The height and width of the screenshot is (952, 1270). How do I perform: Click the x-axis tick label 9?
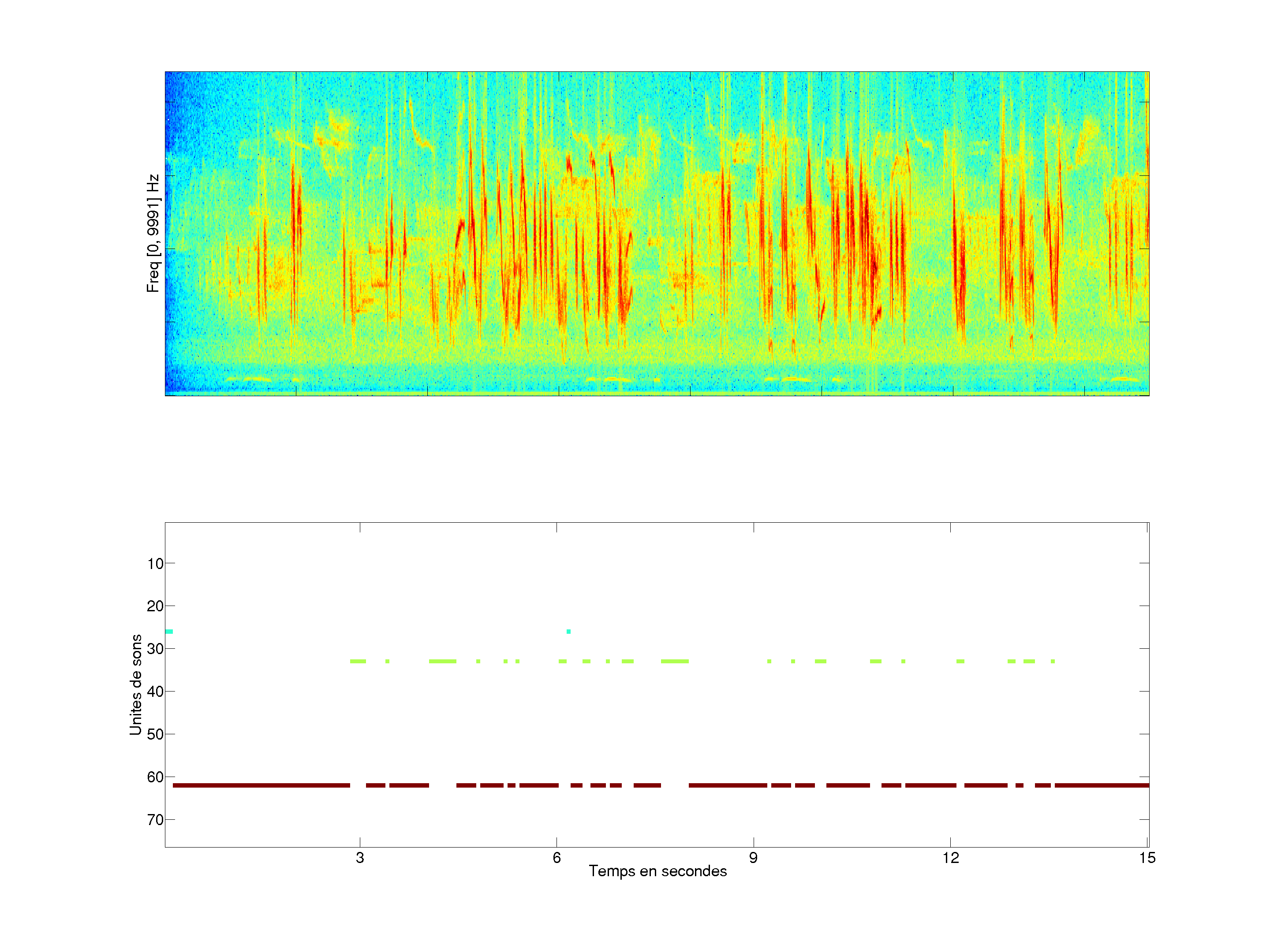tap(753, 857)
